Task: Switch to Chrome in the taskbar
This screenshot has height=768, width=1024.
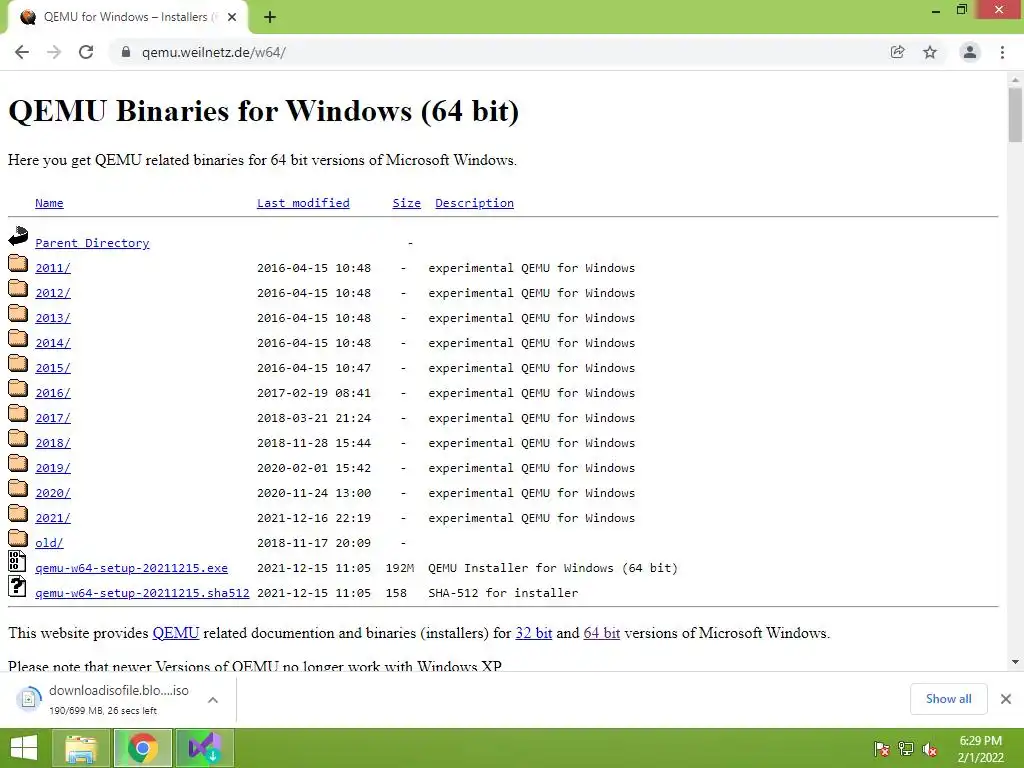Action: click(143, 748)
